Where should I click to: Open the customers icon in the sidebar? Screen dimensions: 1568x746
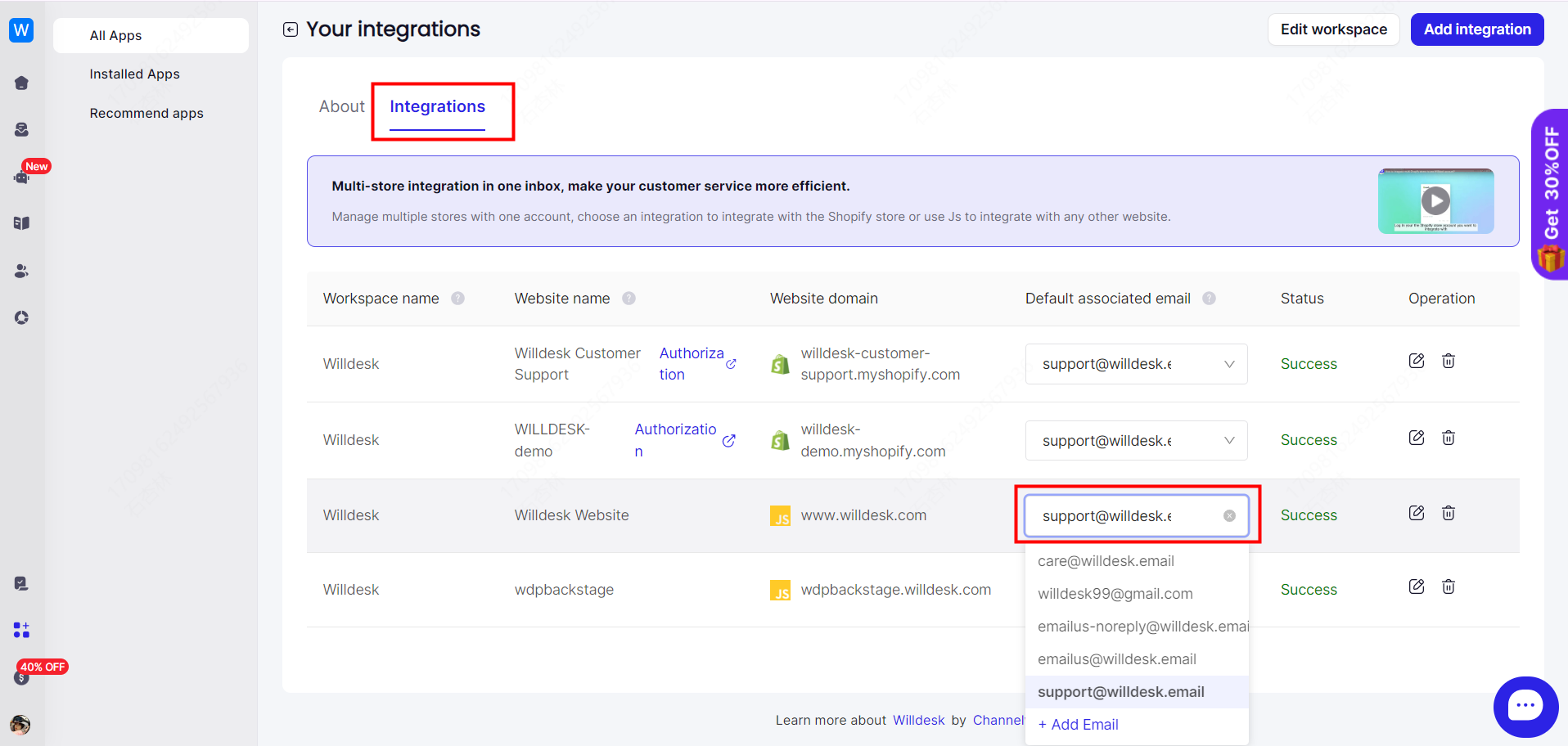point(21,271)
